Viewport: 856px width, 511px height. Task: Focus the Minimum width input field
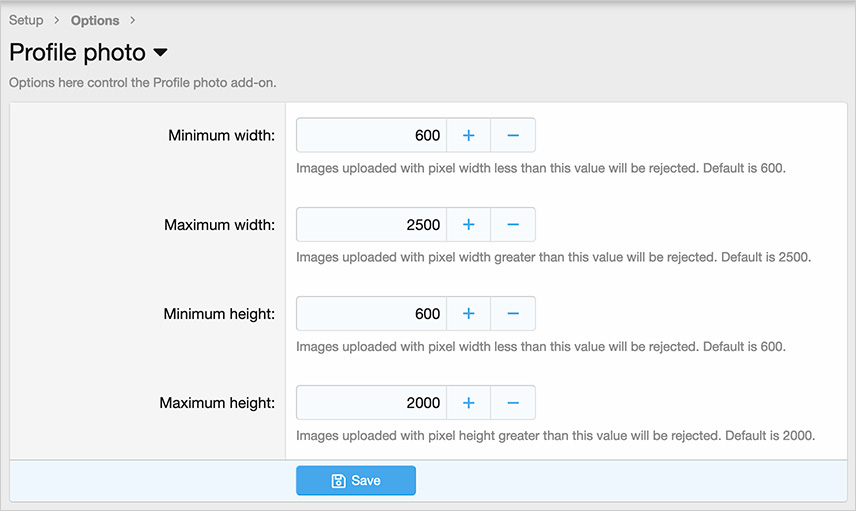pyautogui.click(x=371, y=135)
